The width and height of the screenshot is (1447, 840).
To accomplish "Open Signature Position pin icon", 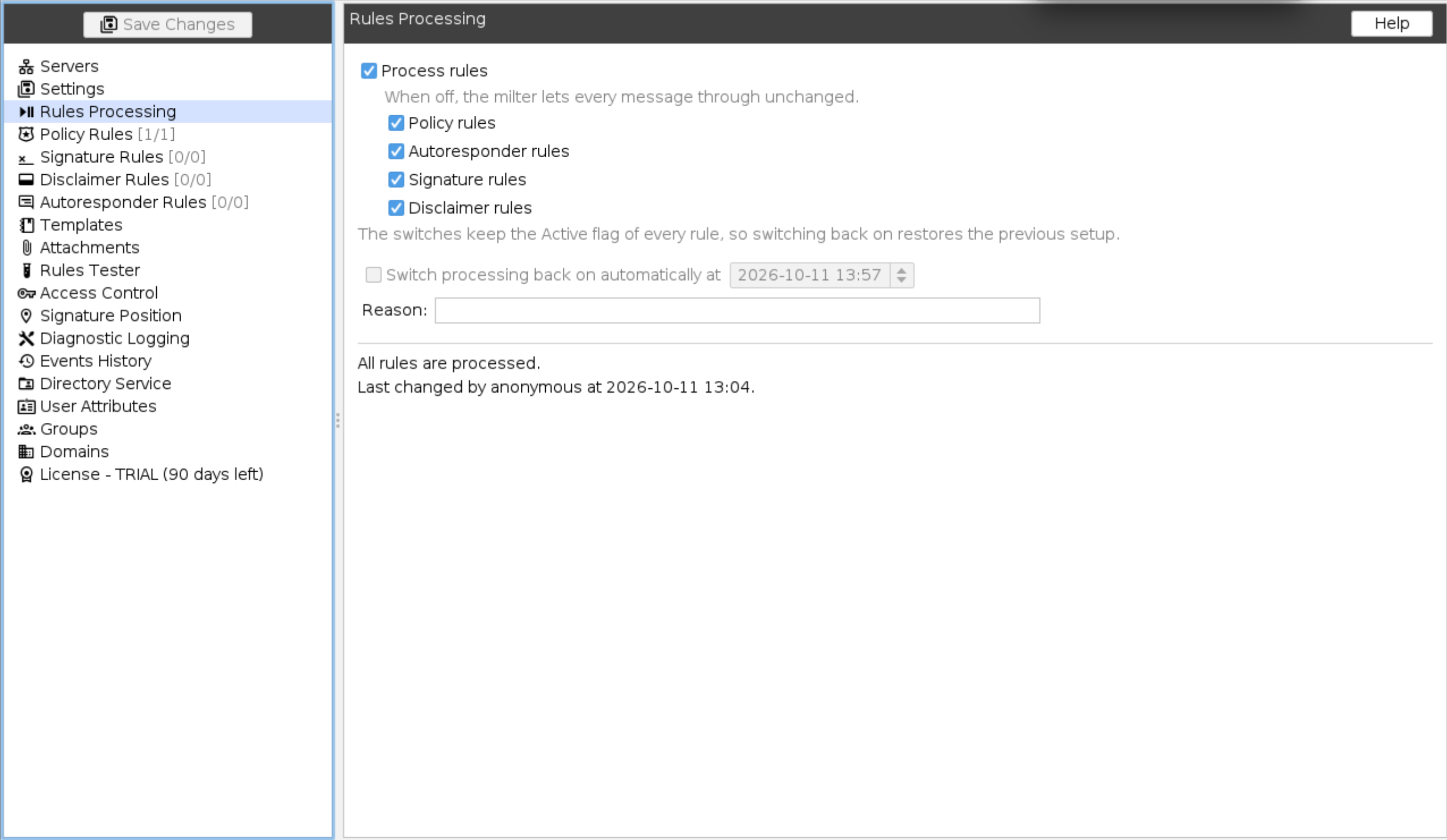I will pos(26,316).
